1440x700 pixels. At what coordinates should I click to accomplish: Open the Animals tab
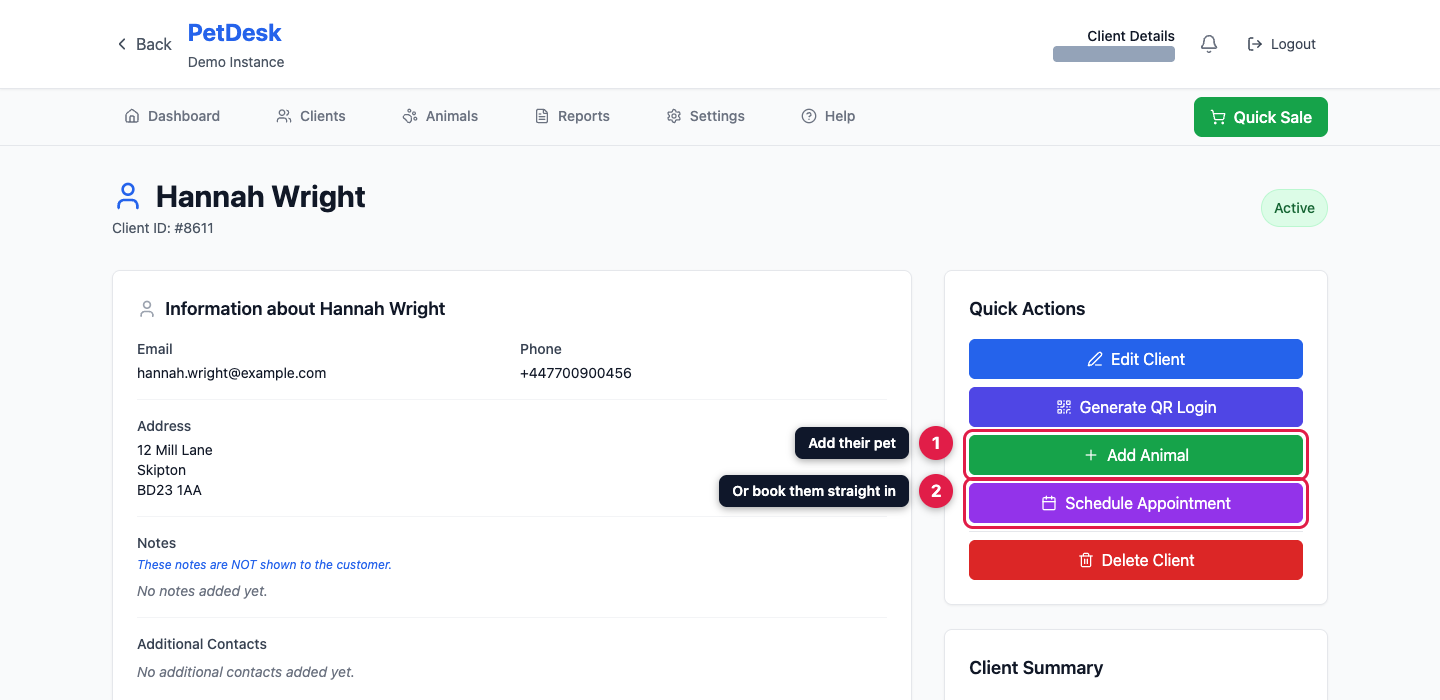click(440, 116)
